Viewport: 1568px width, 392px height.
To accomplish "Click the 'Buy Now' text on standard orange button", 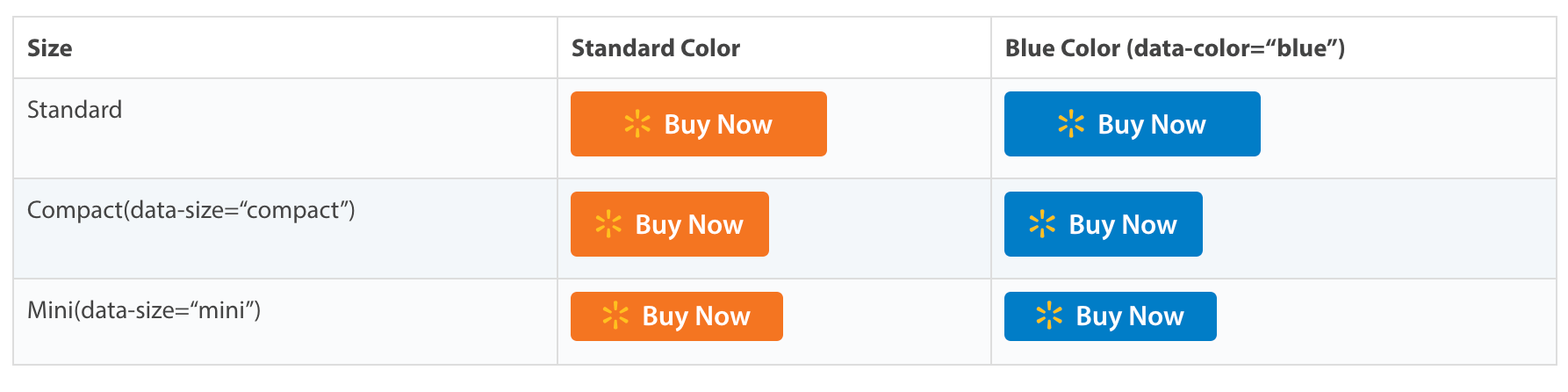I will pyautogui.click(x=718, y=125).
